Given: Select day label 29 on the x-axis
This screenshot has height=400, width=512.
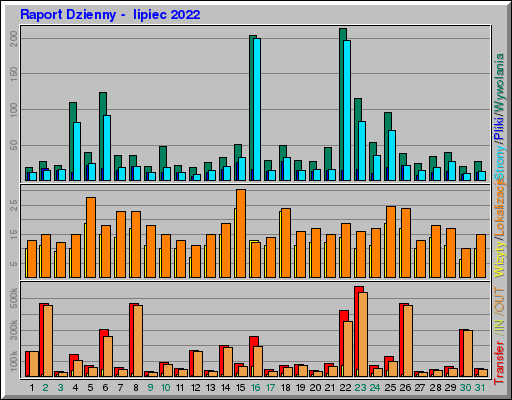Looking at the screenshot, I should click(x=450, y=388).
